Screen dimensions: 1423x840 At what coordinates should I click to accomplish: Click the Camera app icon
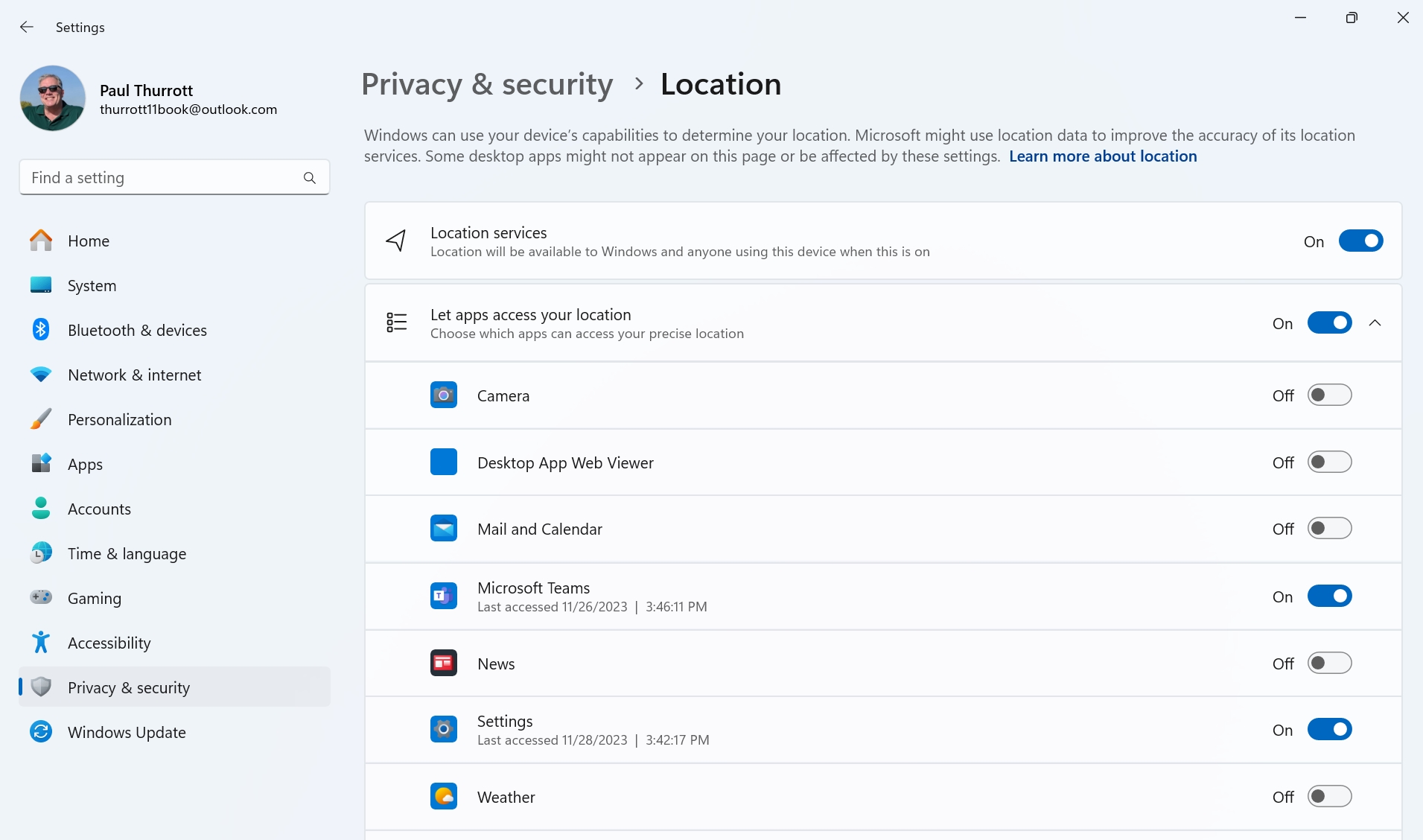click(x=444, y=395)
